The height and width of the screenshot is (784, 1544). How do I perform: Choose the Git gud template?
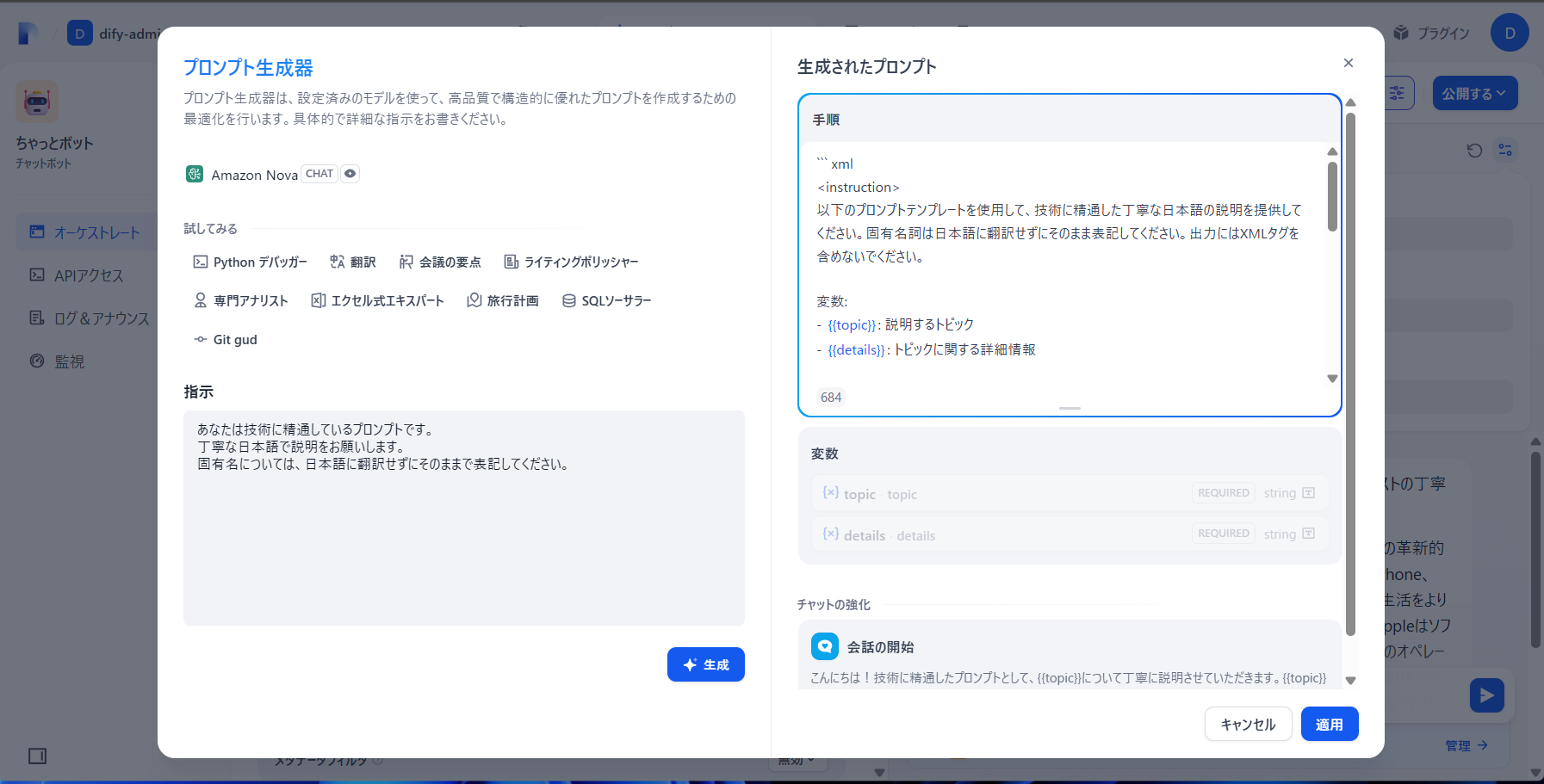[226, 339]
